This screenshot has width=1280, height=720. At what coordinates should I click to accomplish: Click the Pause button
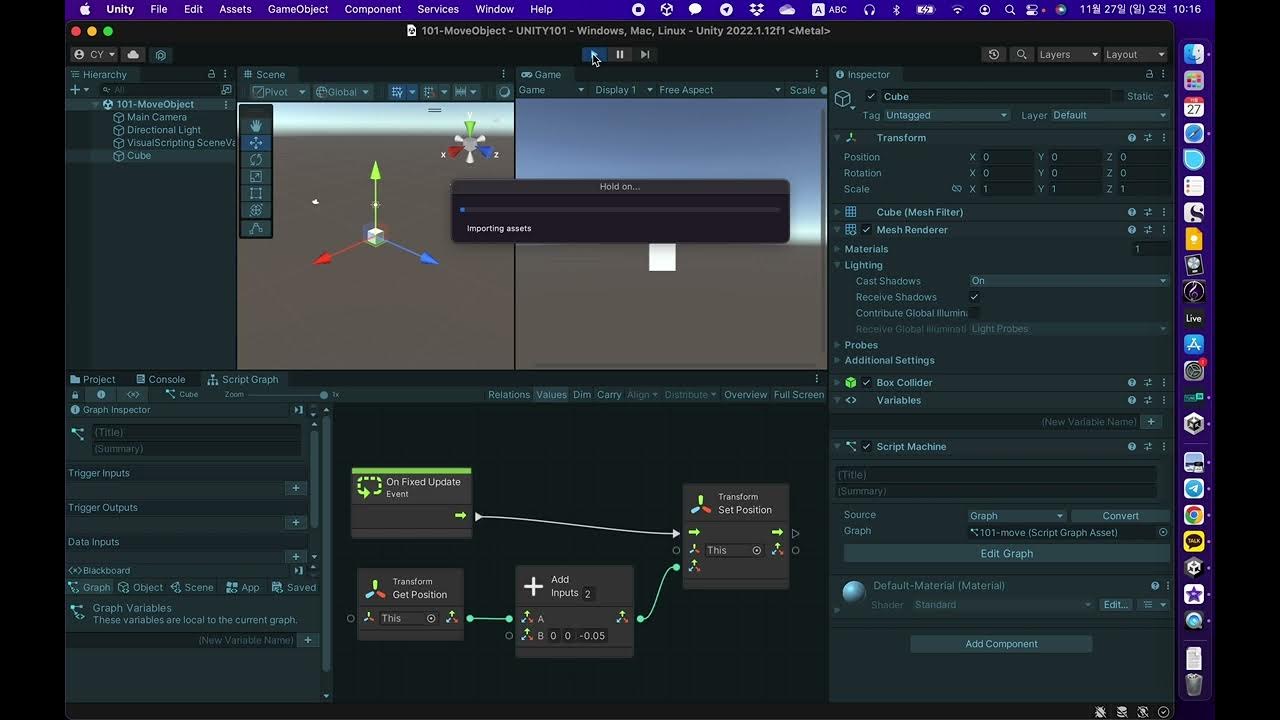(x=620, y=54)
